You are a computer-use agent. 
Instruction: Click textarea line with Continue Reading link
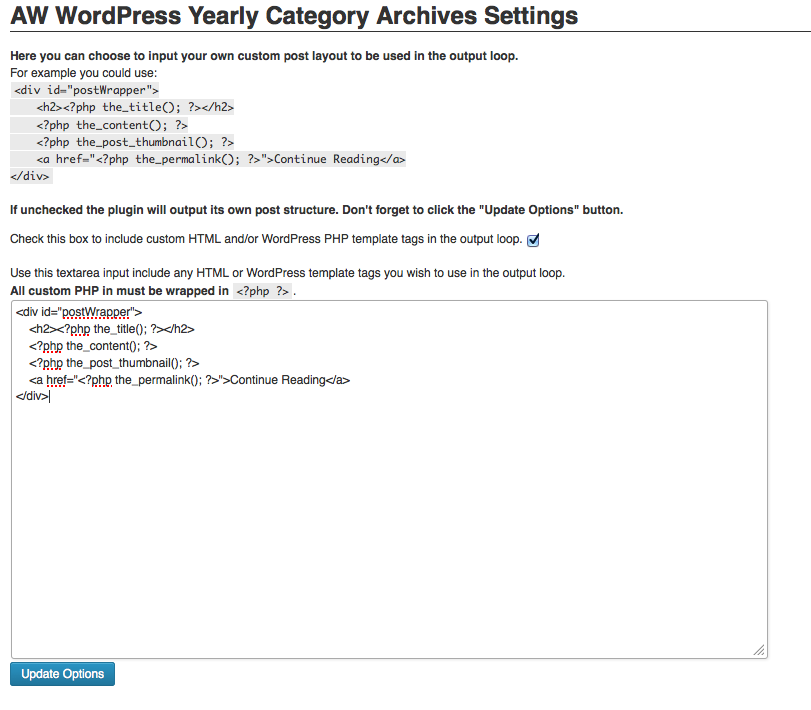189,380
